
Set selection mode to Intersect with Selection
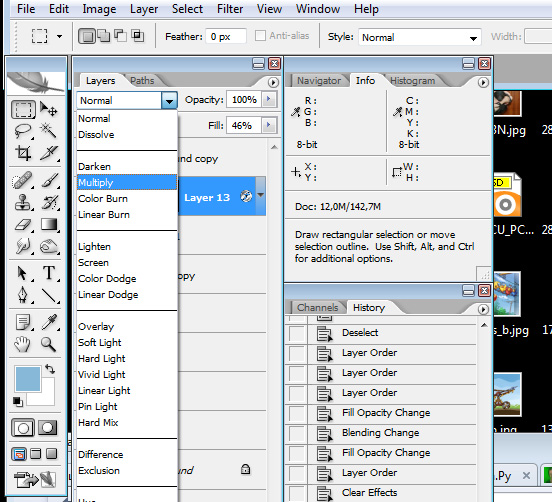(137, 36)
